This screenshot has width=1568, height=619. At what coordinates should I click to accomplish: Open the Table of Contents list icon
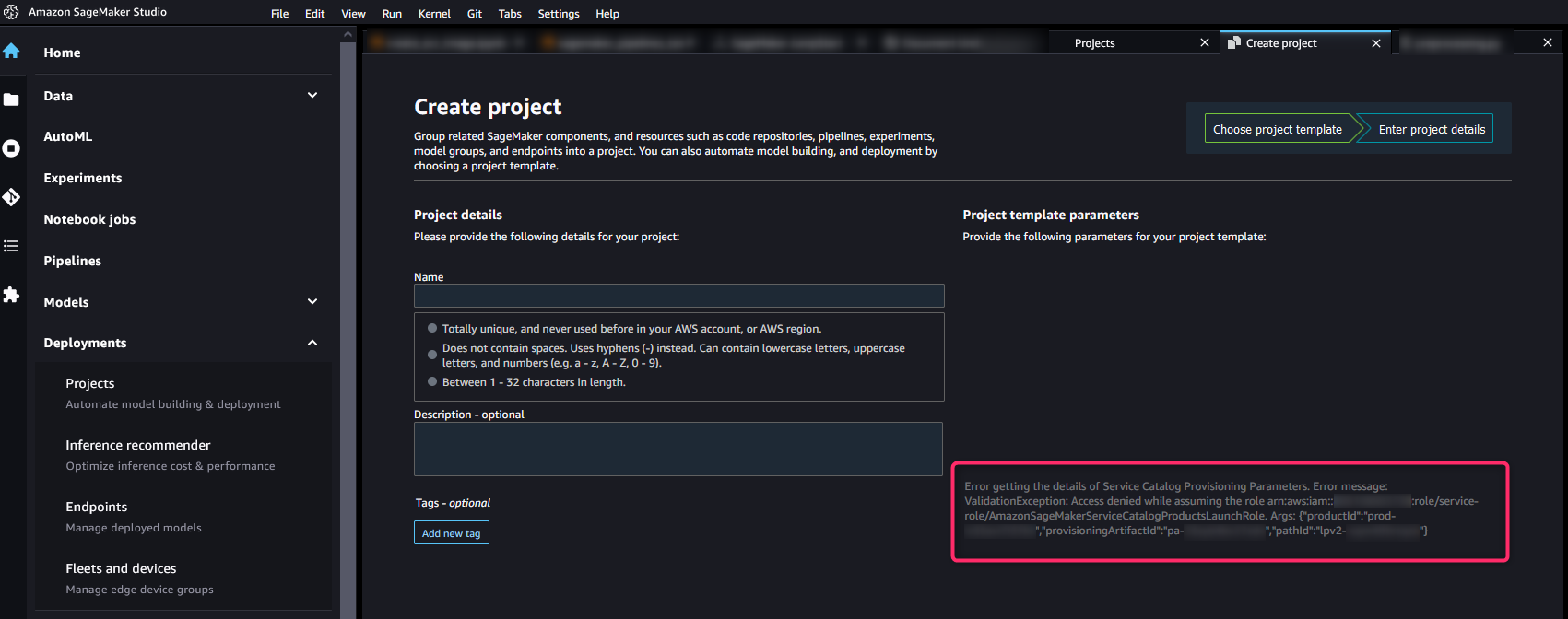[11, 246]
